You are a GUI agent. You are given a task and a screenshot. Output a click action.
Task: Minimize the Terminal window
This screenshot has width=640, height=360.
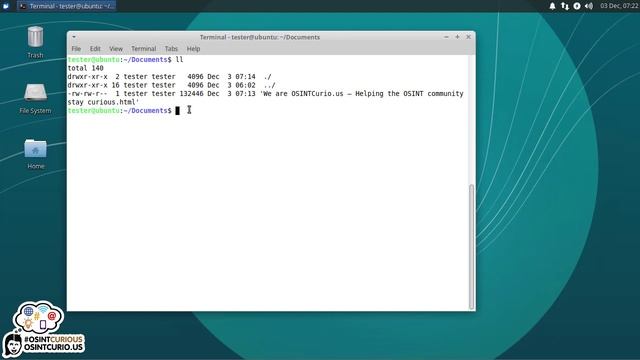point(446,37)
